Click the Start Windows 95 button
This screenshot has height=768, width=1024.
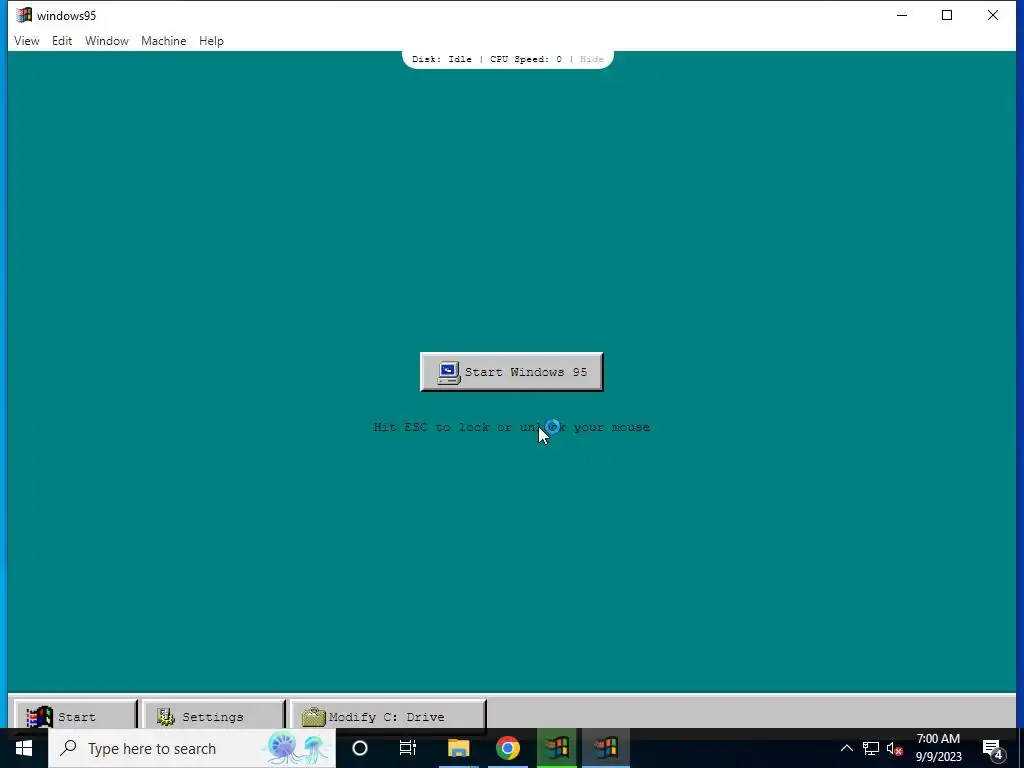tap(511, 372)
